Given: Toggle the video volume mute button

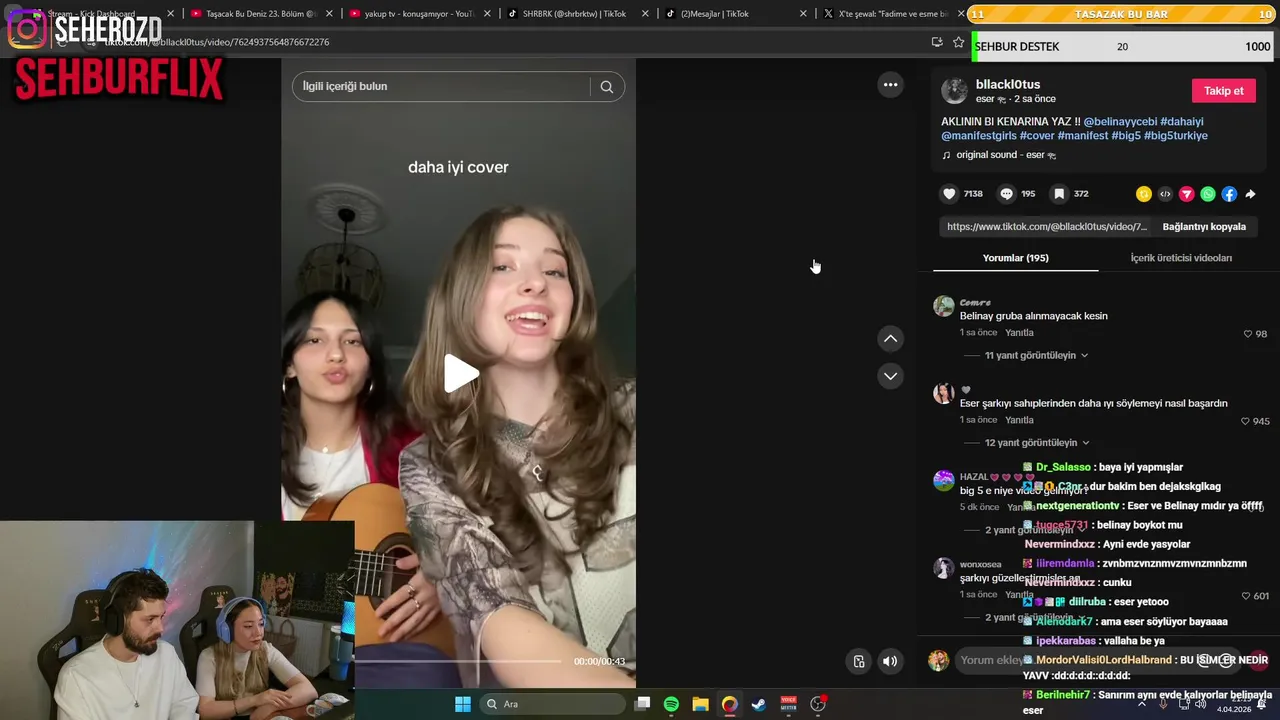Looking at the screenshot, I should click(890, 661).
